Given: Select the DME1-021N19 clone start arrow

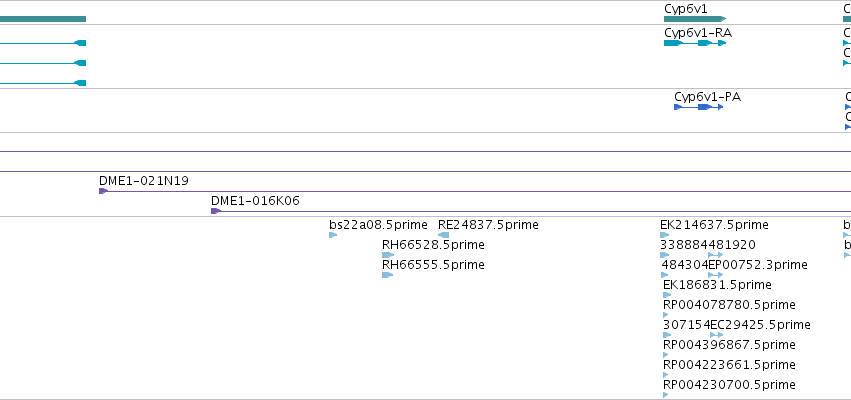Looking at the screenshot, I should [103, 191].
